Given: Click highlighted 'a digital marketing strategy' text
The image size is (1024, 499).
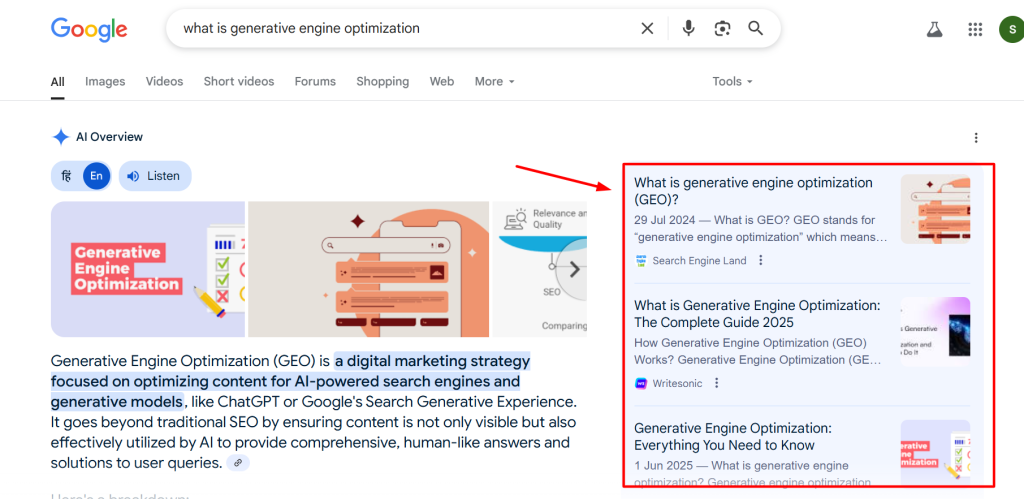Looking at the screenshot, I should pos(432,361).
